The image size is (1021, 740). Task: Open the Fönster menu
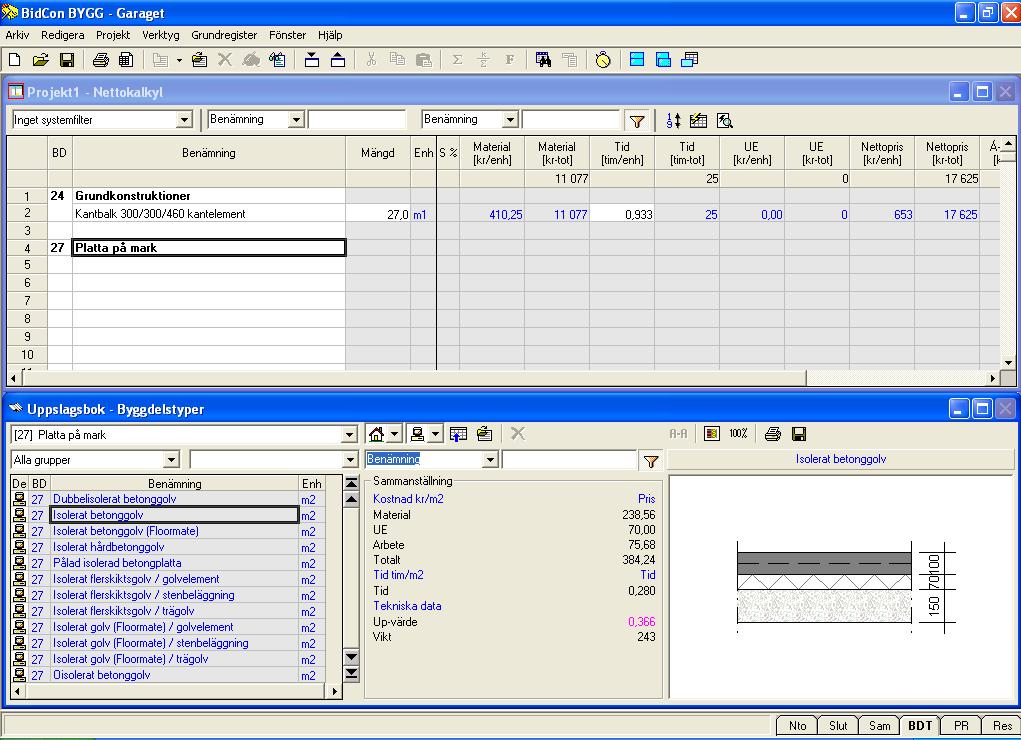[x=287, y=35]
